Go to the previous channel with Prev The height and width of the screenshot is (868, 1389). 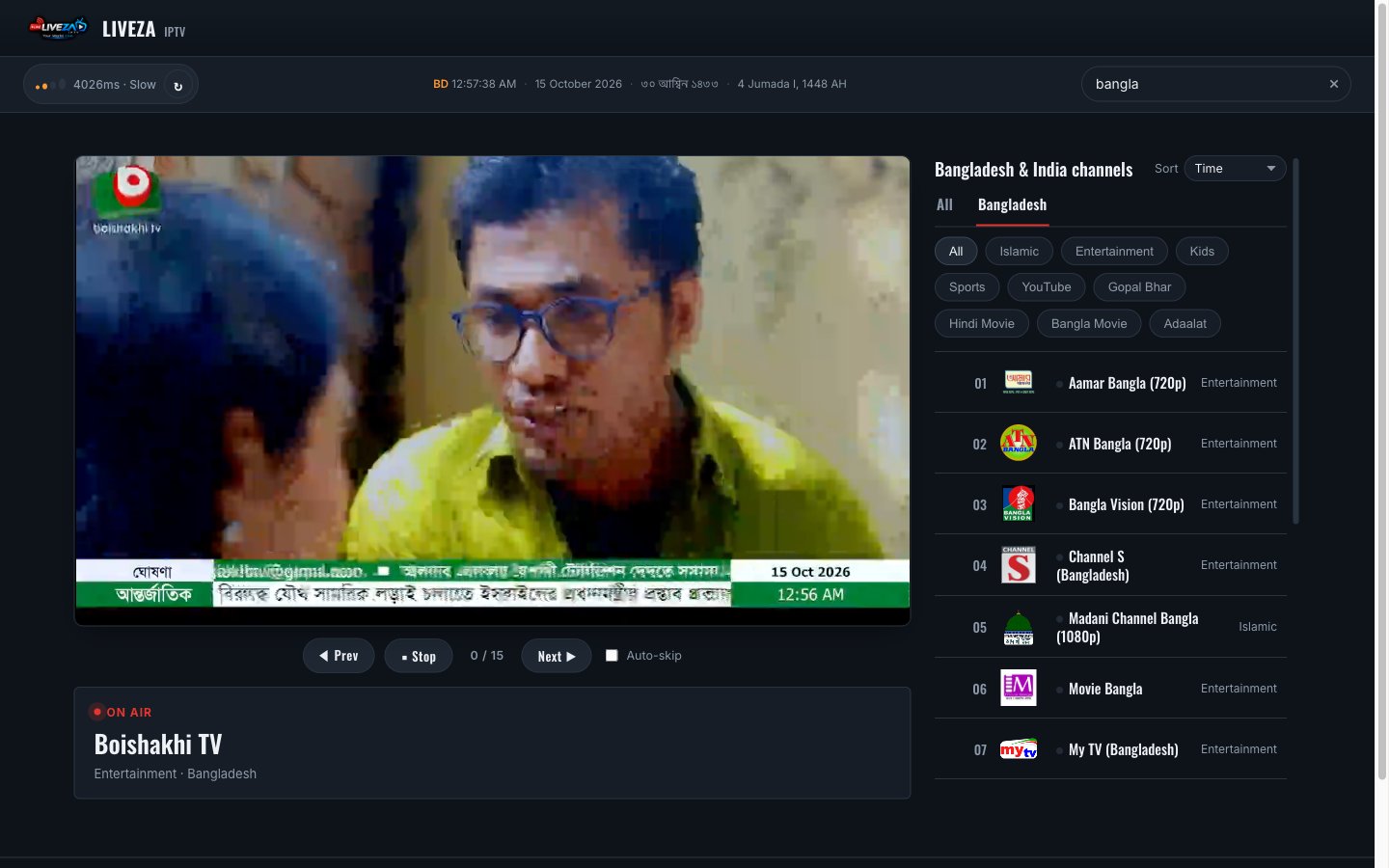(339, 656)
